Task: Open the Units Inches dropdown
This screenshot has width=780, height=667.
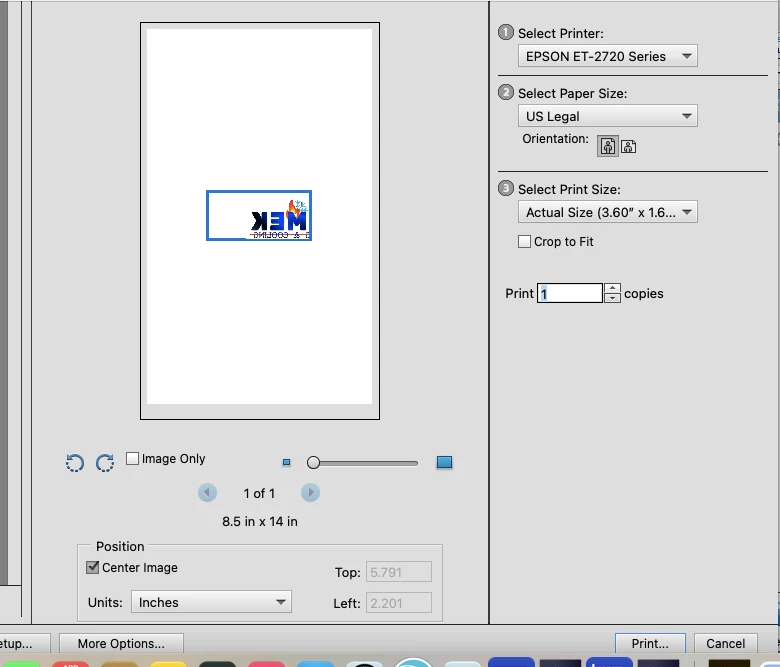Action: [211, 602]
